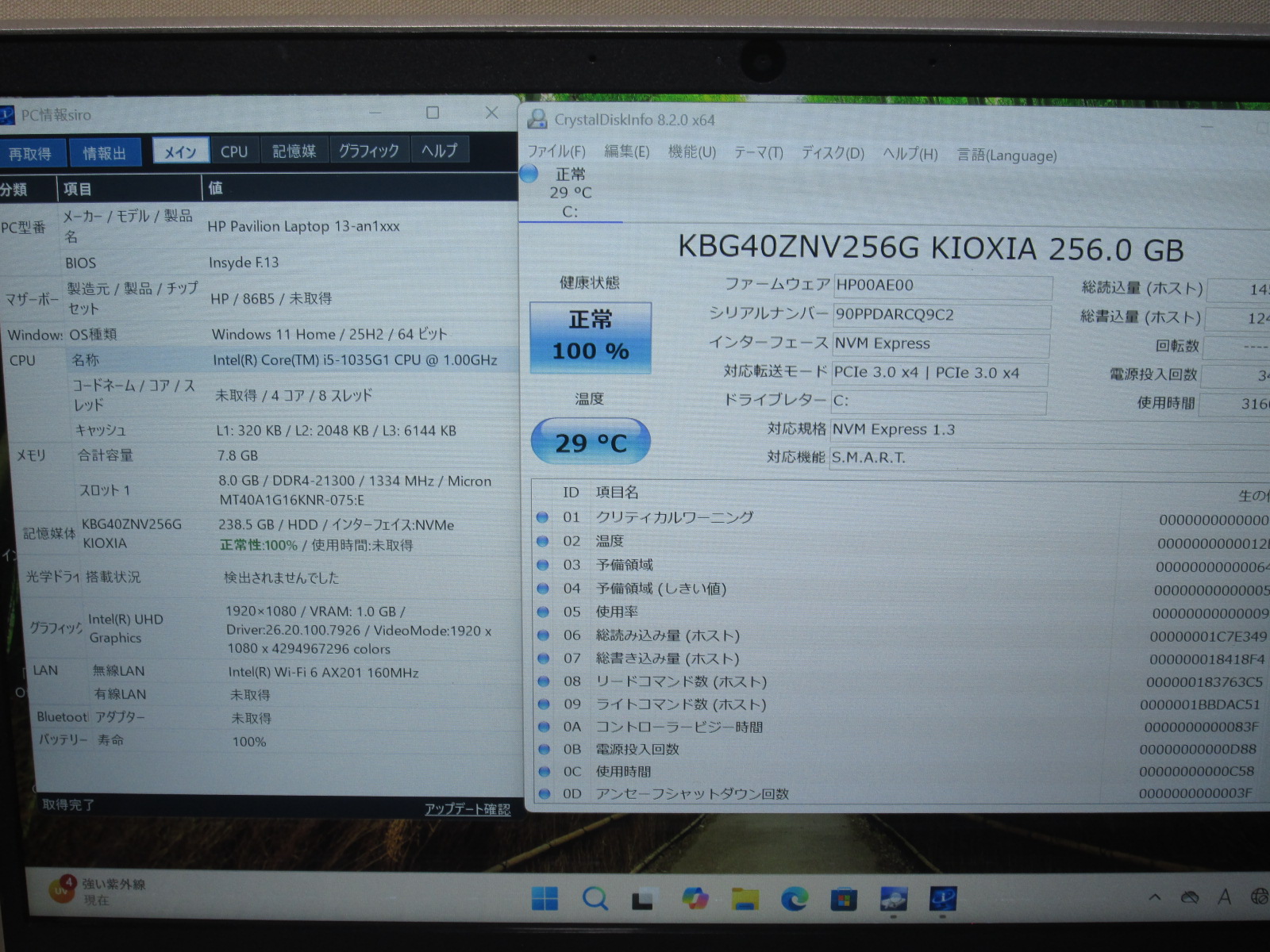Switch to the グラフィック tab
This screenshot has width=1270, height=952.
(368, 149)
